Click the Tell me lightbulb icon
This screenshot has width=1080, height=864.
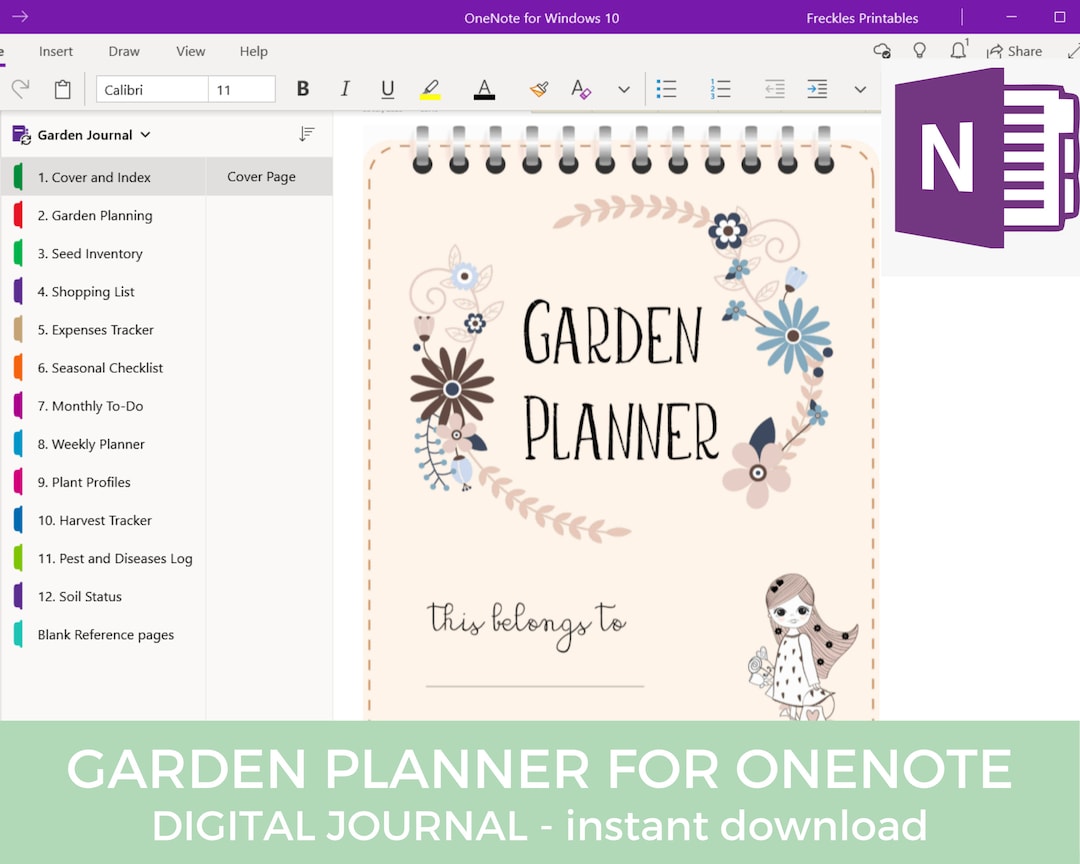pyautogui.click(x=919, y=50)
